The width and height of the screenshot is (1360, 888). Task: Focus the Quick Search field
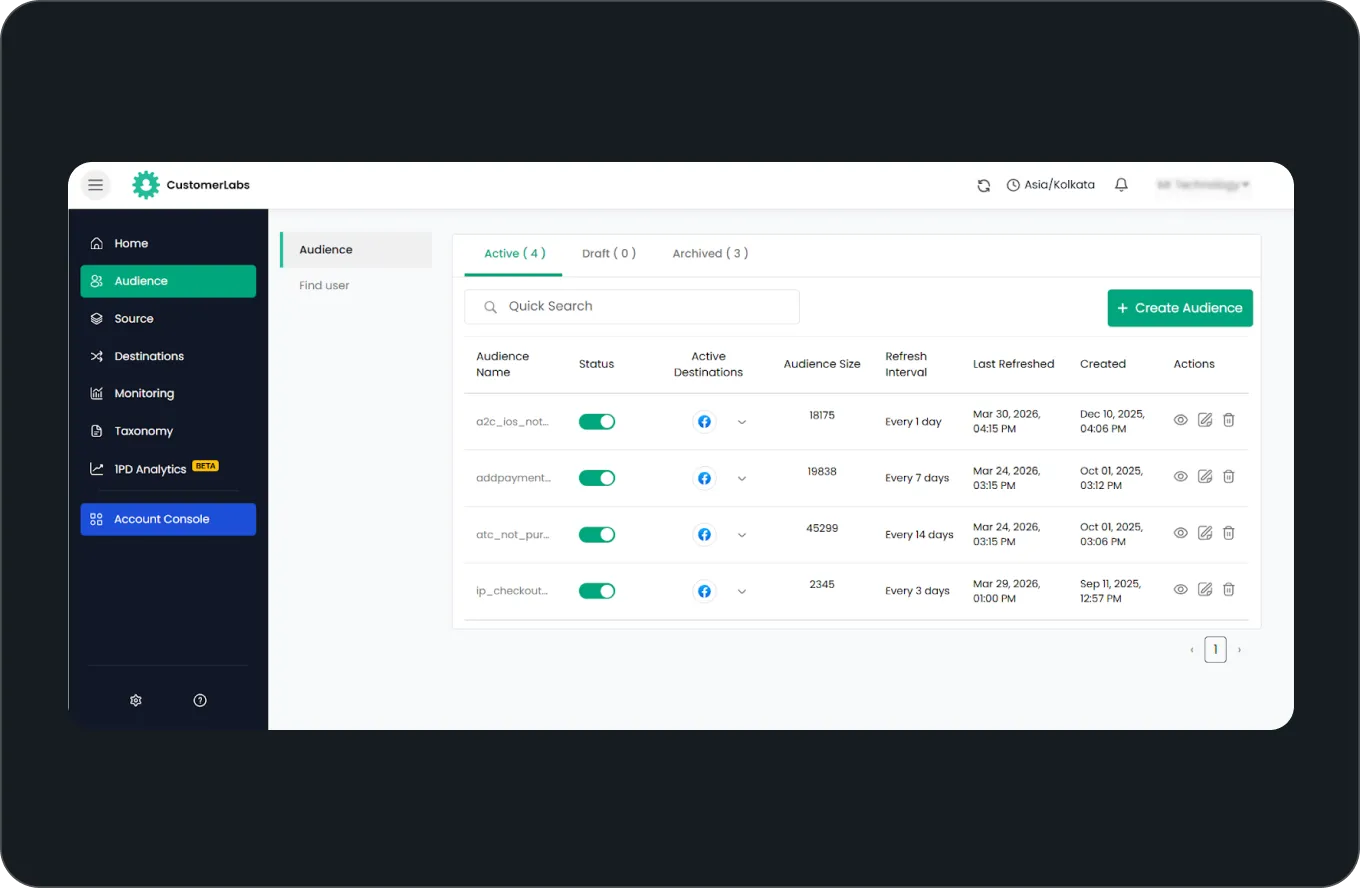(x=632, y=307)
